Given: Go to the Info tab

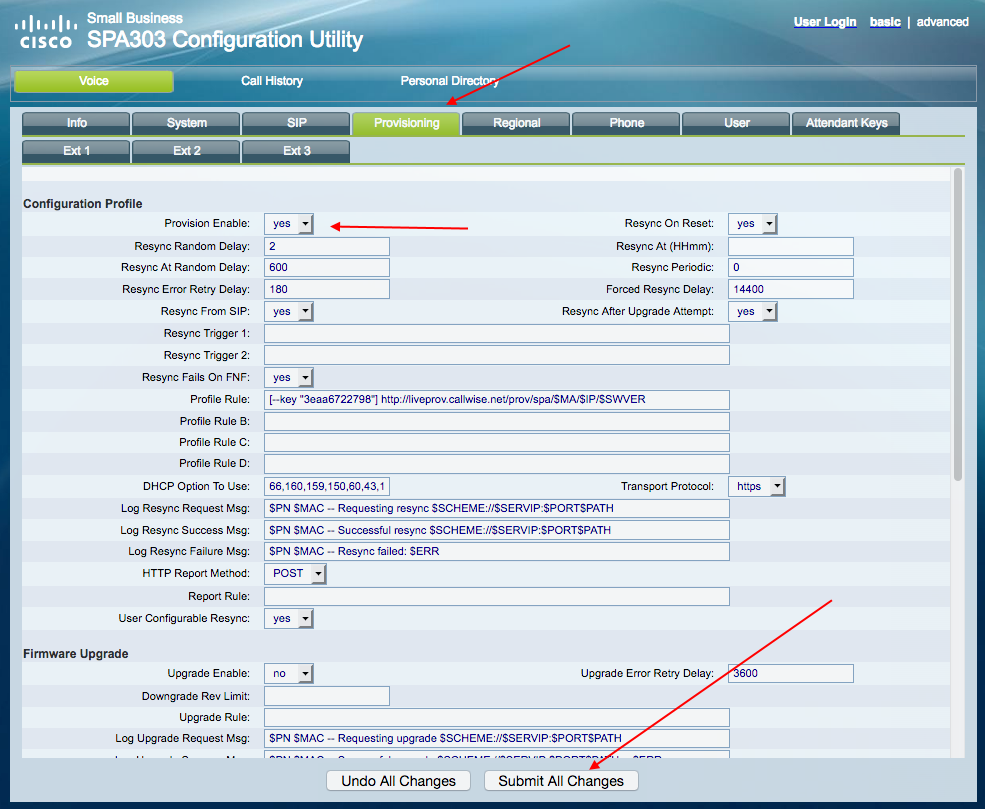Looking at the screenshot, I should 76,123.
